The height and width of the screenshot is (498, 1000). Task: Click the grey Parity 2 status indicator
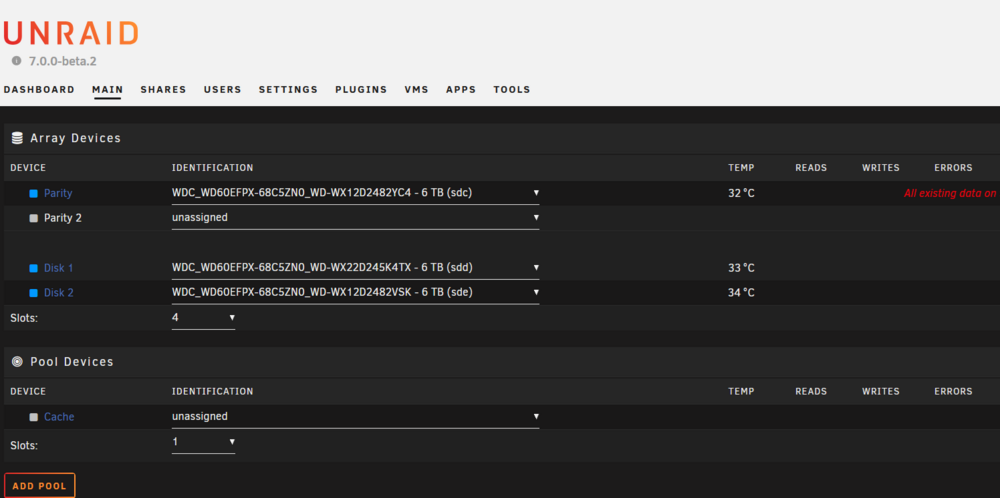(x=34, y=218)
